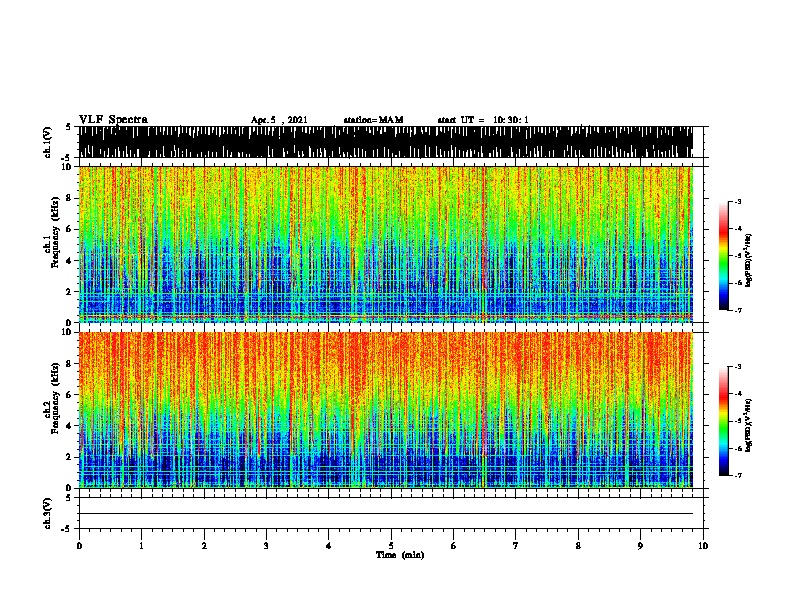Click the "-3" label on ch.1 color bar
Image resolution: width=792 pixels, height=612 pixels.
(738, 201)
